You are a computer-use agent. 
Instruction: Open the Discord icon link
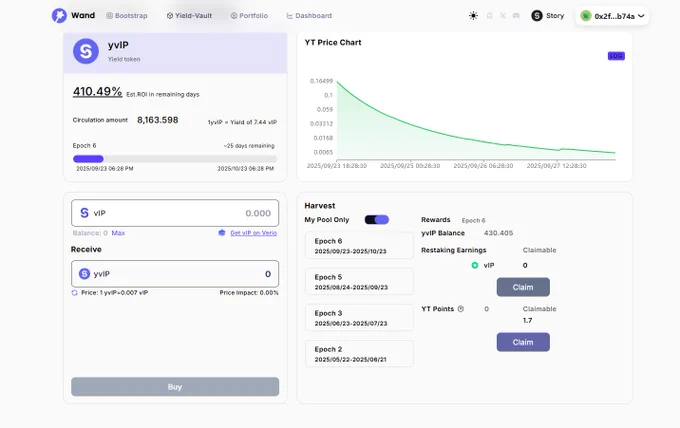coord(516,16)
